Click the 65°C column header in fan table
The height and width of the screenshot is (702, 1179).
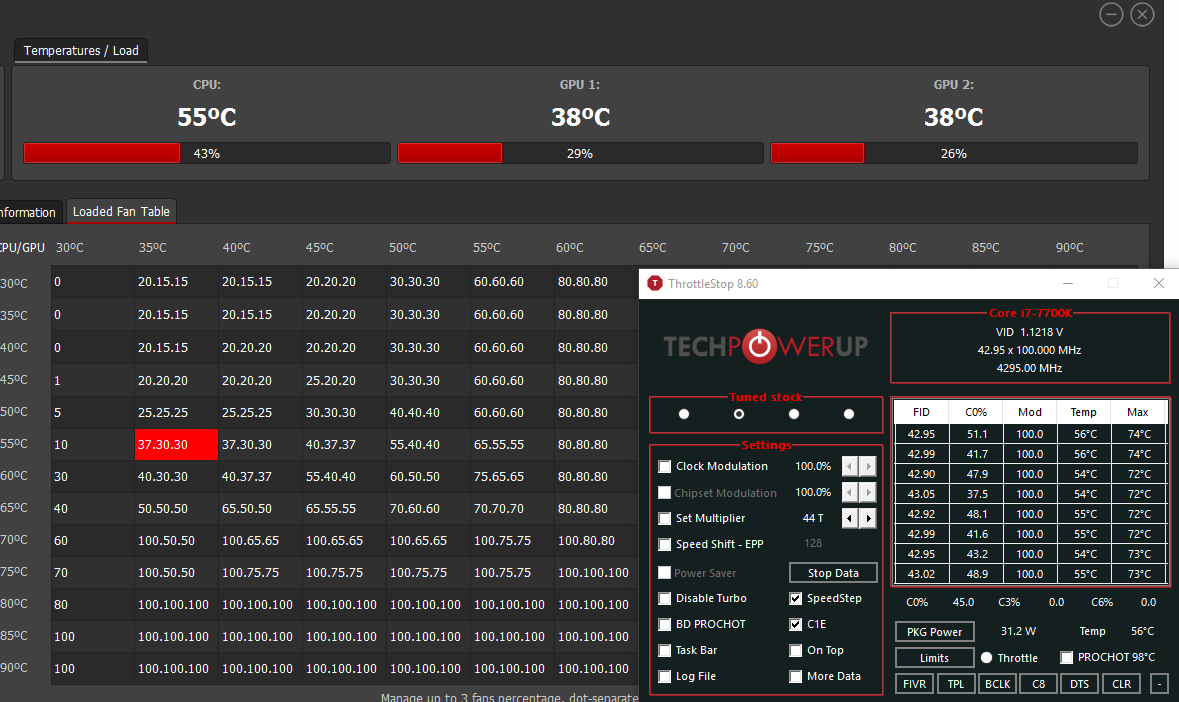(x=653, y=247)
